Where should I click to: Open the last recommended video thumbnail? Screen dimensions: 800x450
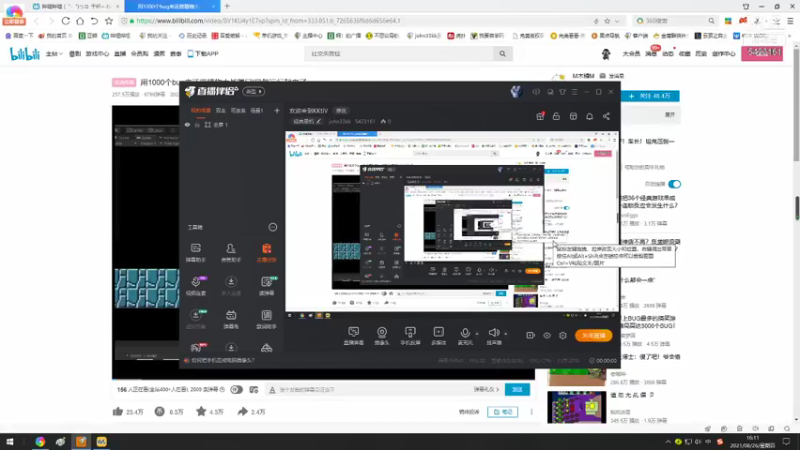click(x=577, y=407)
